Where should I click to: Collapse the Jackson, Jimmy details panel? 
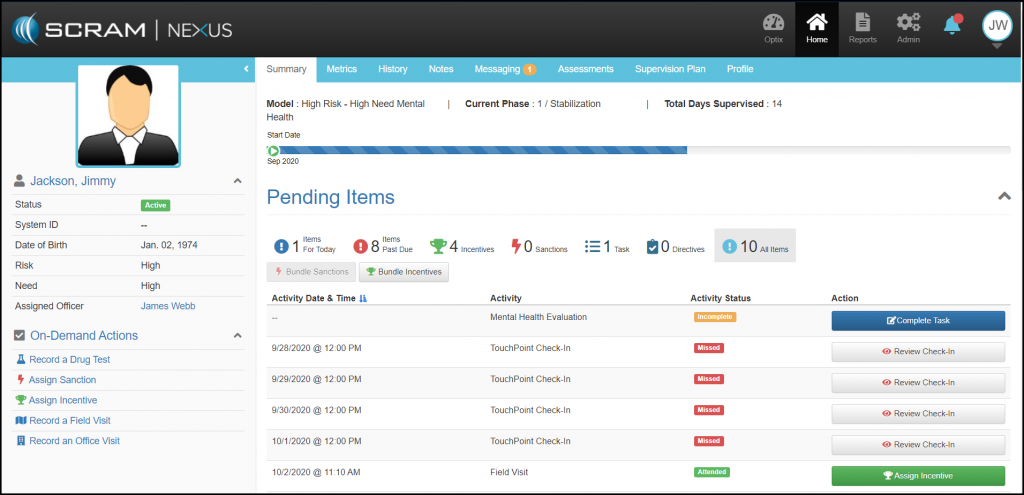point(237,181)
